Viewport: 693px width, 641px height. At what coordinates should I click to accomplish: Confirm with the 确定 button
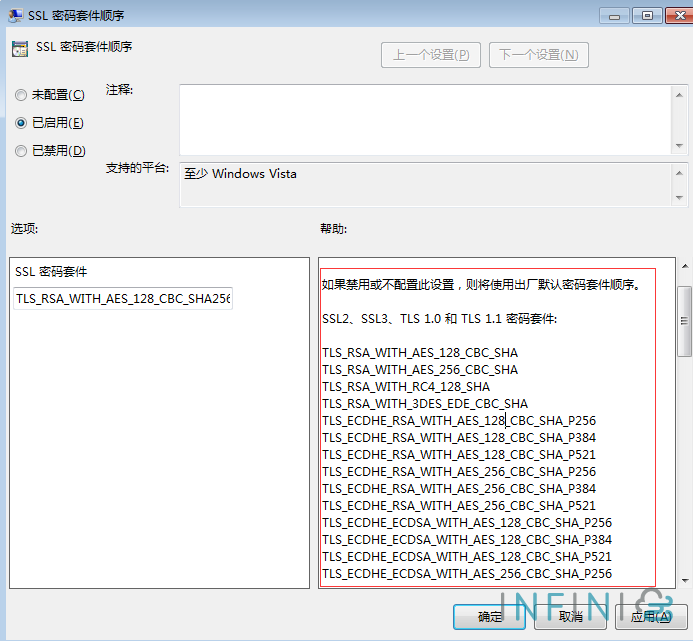pyautogui.click(x=489, y=616)
